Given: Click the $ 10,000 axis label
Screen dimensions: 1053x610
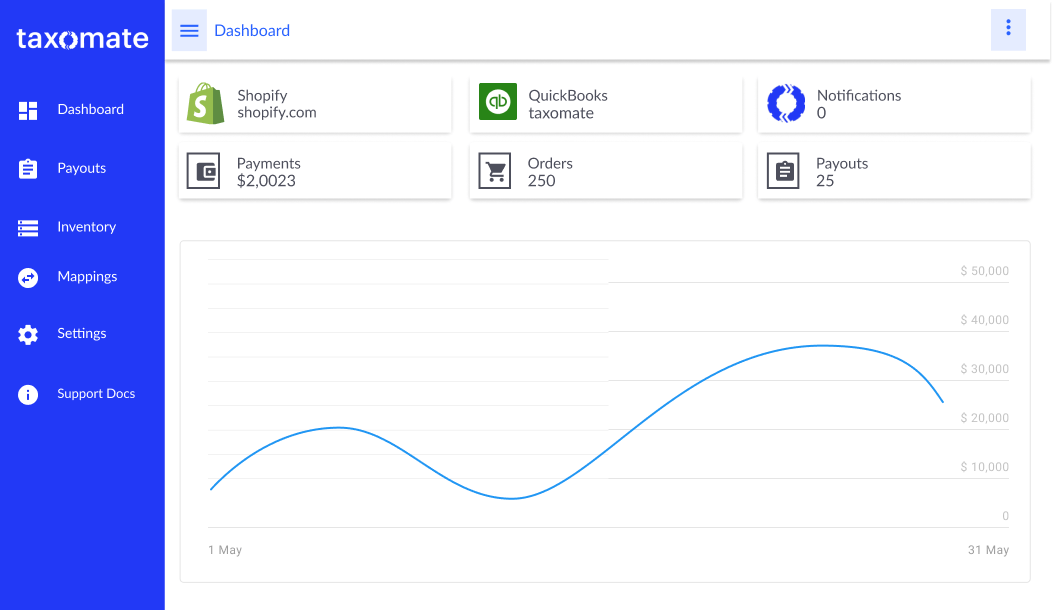Looking at the screenshot, I should (985, 467).
